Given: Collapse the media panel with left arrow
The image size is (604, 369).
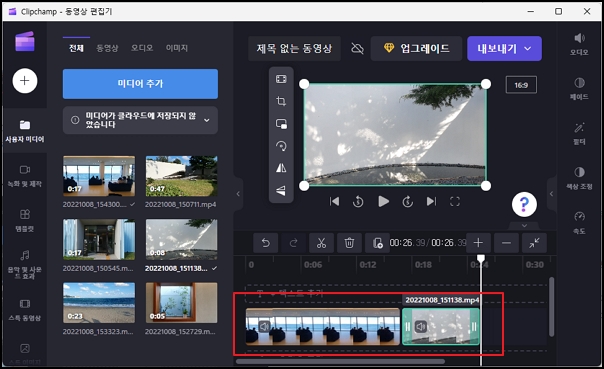Looking at the screenshot, I should click(238, 194).
